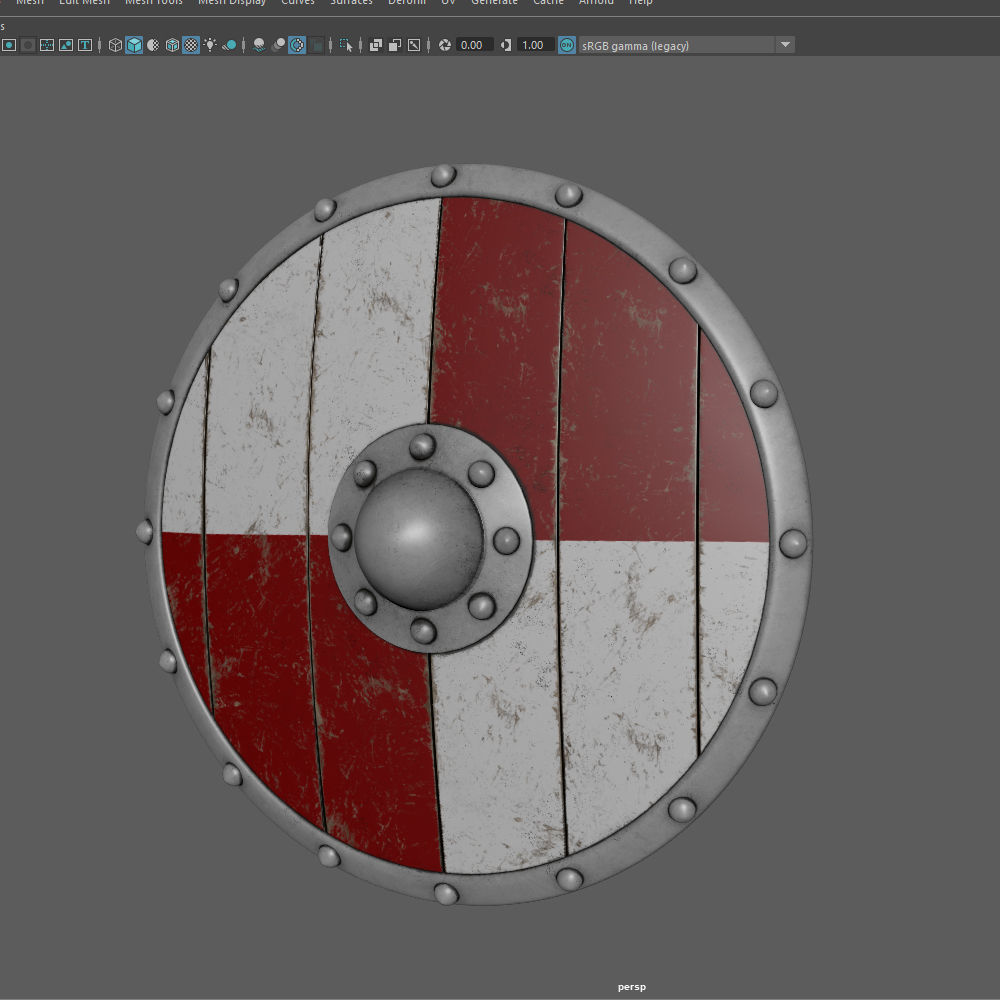Click the Exposure aperture icon
1000x1000 pixels.
pyautogui.click(x=445, y=45)
